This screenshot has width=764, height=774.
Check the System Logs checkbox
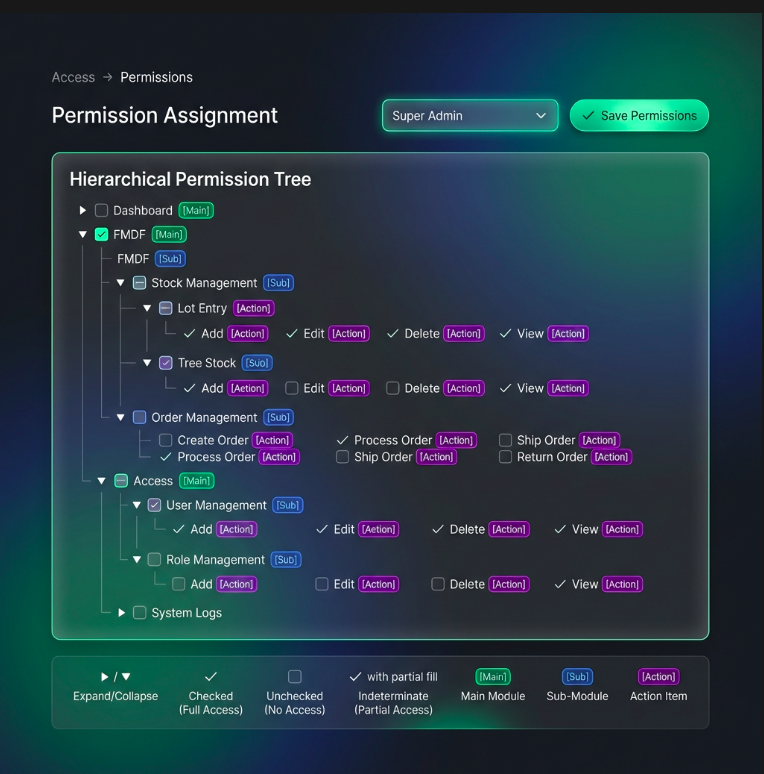click(140, 613)
